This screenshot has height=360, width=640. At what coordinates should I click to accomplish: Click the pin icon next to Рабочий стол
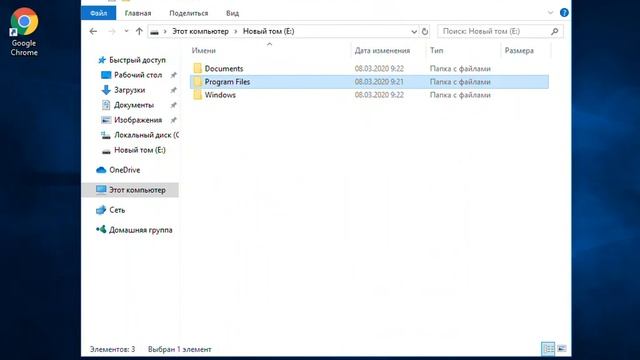click(x=173, y=75)
